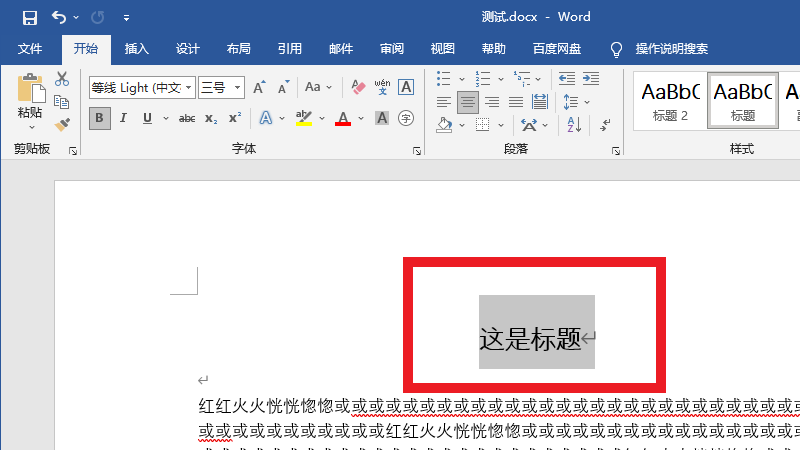Save the document using the floppy disk icon

click(29, 17)
